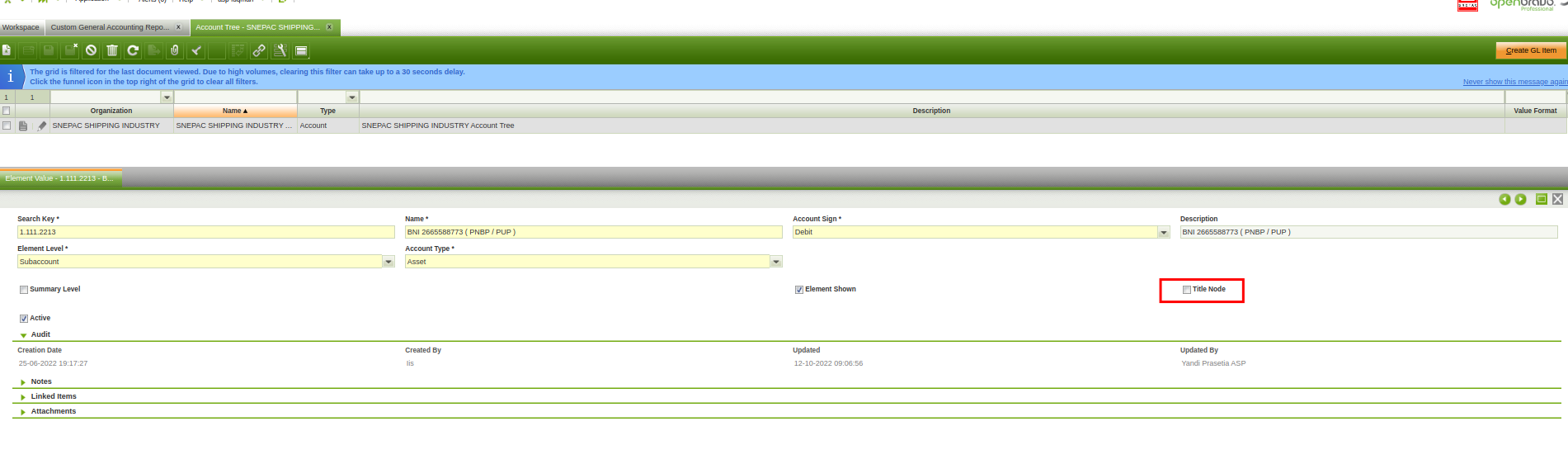
Task: Switch to the Custom General Accounting Report tab
Action: 110,27
